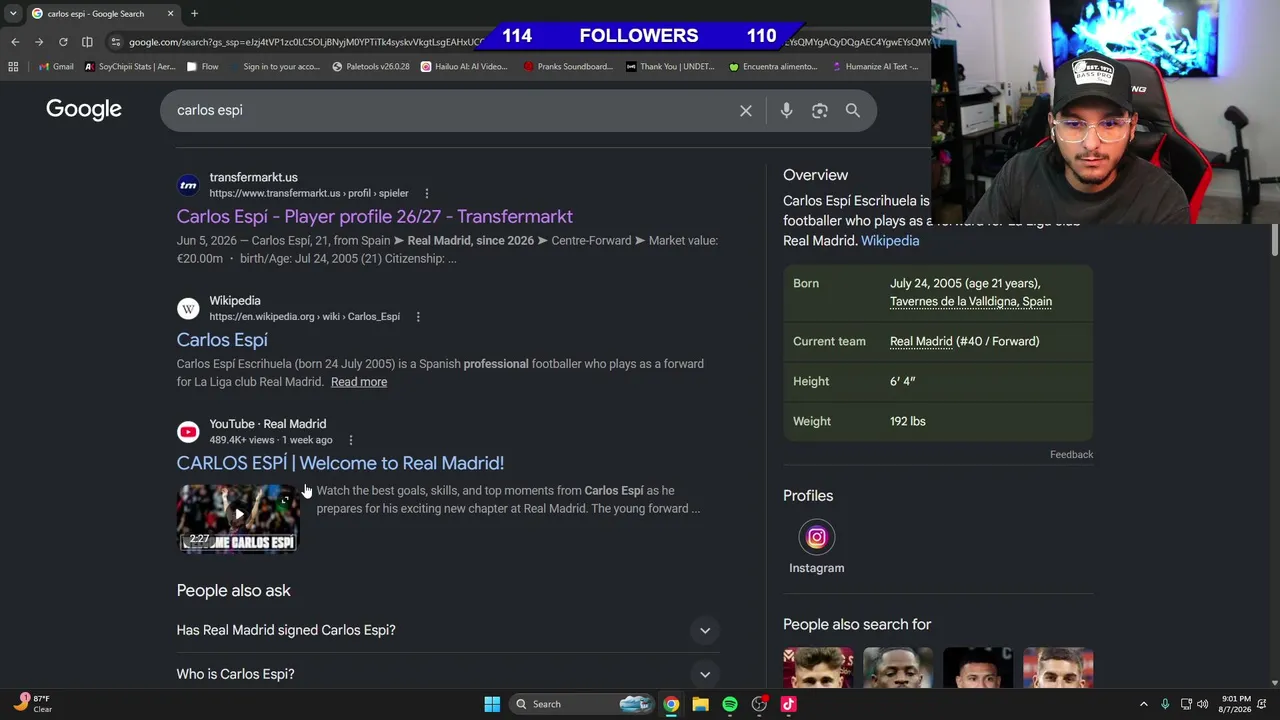Play the Carlos Espí video thumbnail
The width and height of the screenshot is (1280, 720).
tap(238, 518)
